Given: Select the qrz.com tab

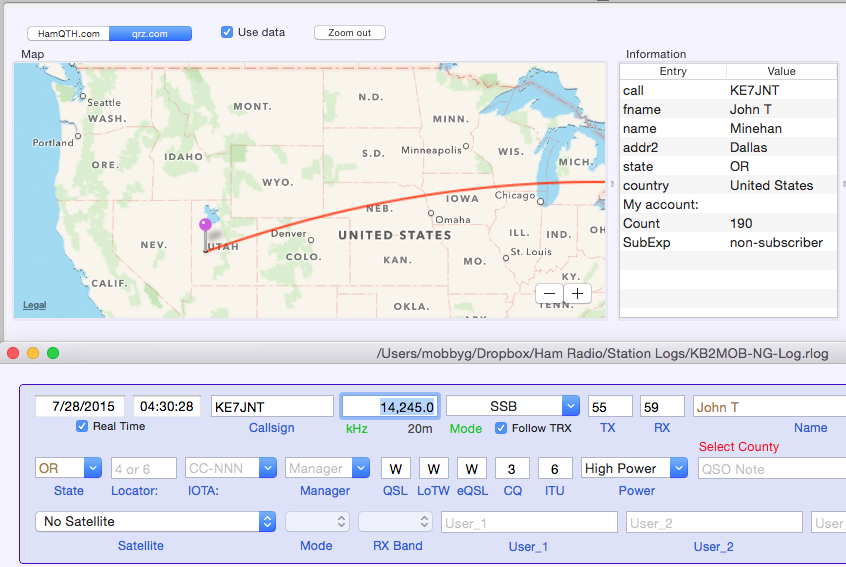Looking at the screenshot, I should 150,33.
